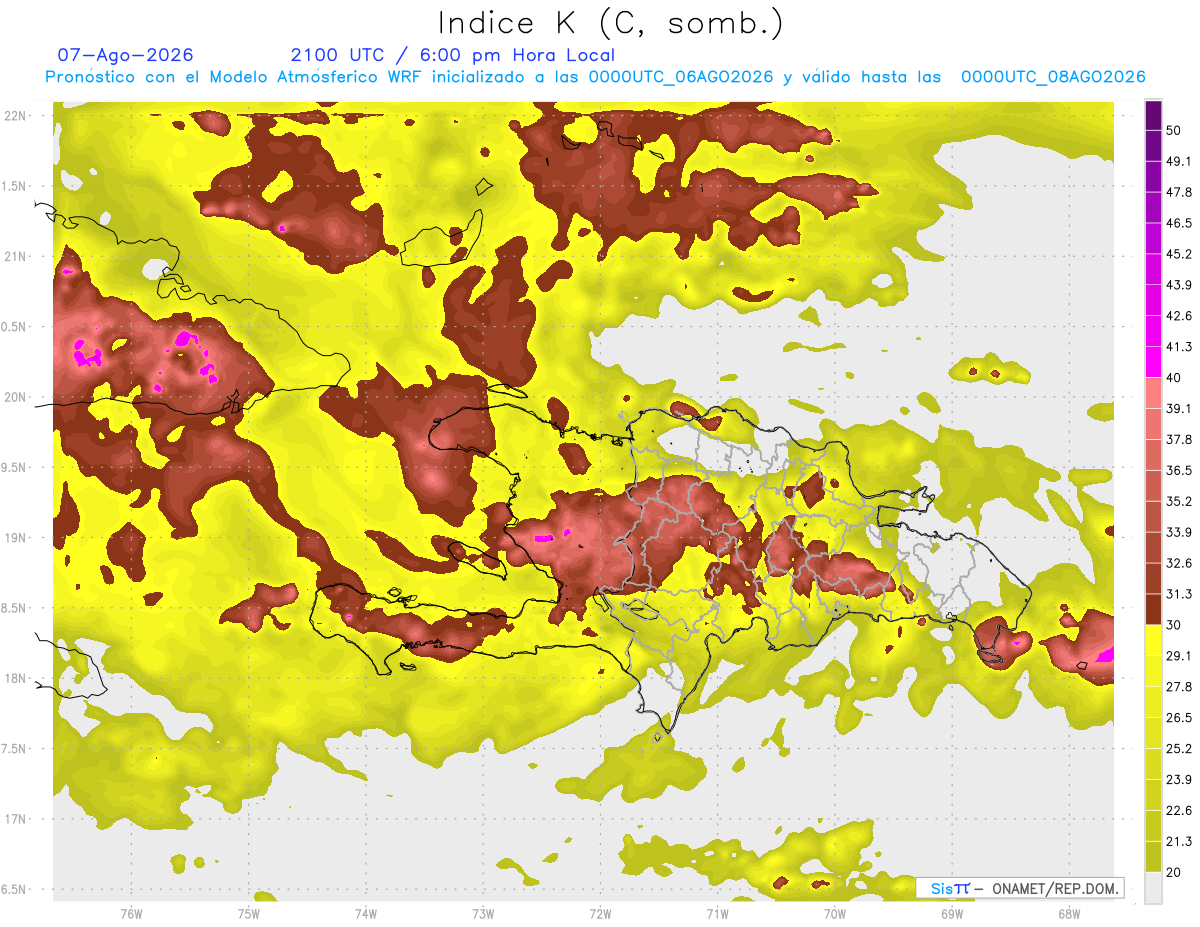Click colorbar value "23.9"
This screenshot has height=927, width=1200.
point(1179,779)
